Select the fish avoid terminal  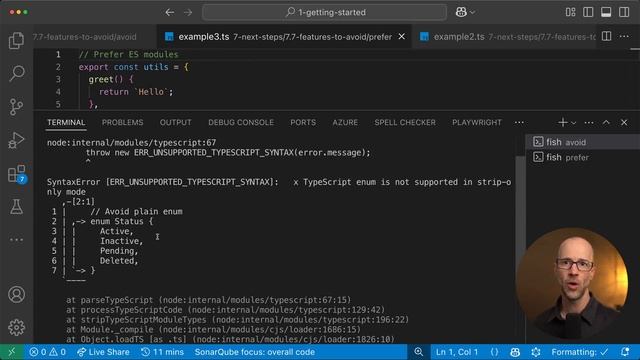(x=582, y=142)
